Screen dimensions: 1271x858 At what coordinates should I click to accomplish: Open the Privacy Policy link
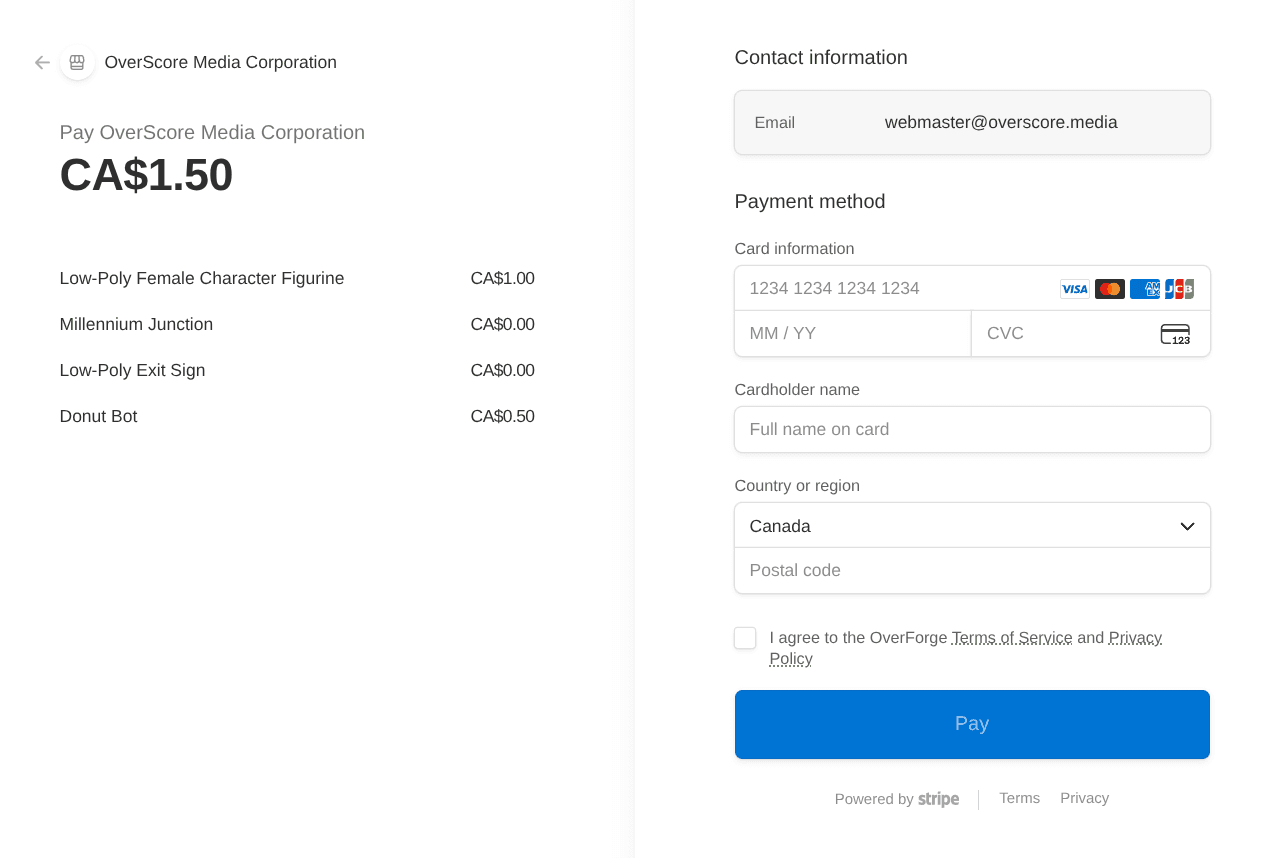pyautogui.click(x=1134, y=638)
